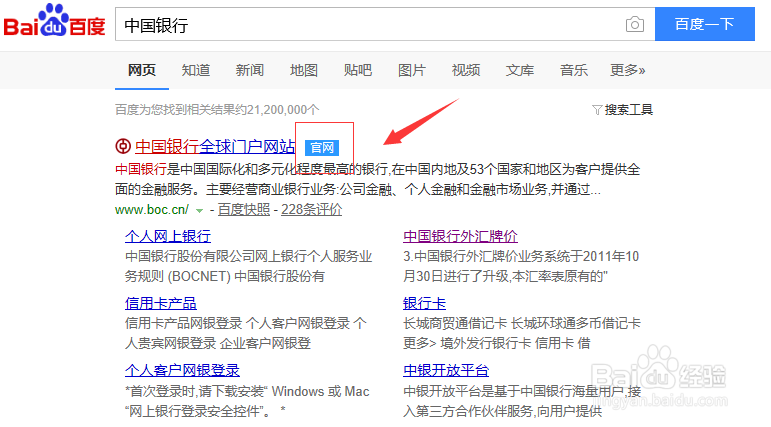Open image search with the camera icon
This screenshot has width=771, height=427.
pyautogui.click(x=635, y=24)
